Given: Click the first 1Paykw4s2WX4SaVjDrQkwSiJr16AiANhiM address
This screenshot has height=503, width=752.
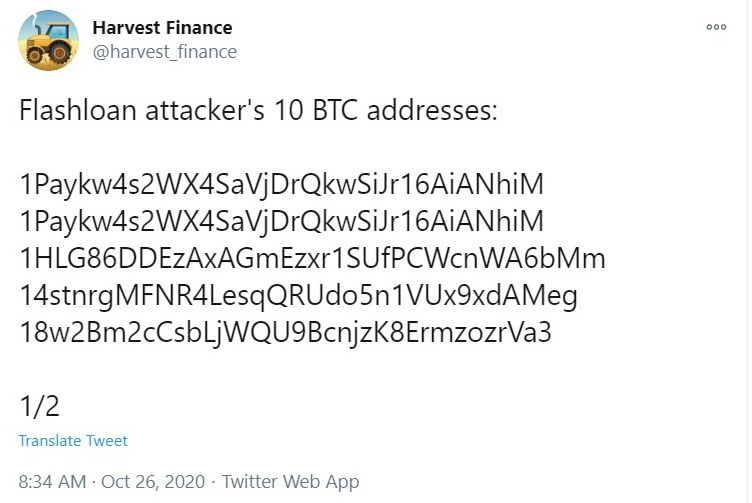Looking at the screenshot, I should click(x=282, y=185).
